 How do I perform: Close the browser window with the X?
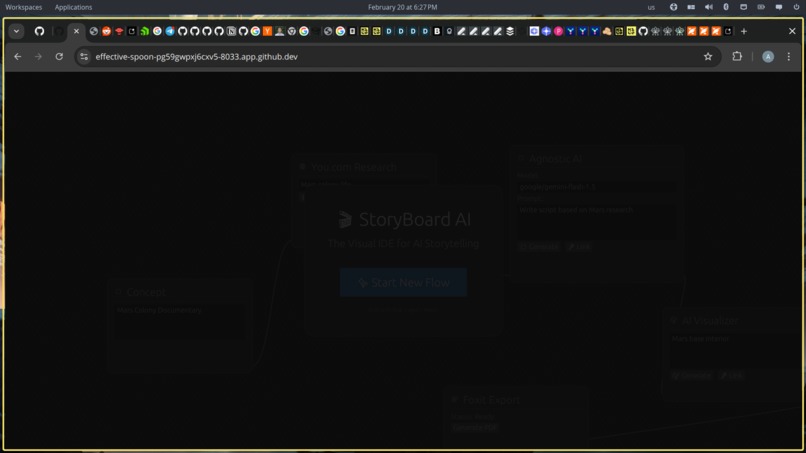coord(792,31)
